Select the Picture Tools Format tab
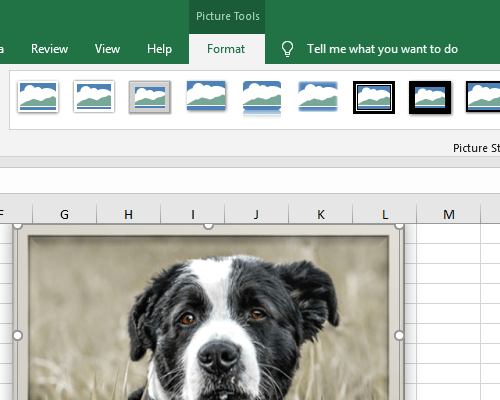The height and width of the screenshot is (400, 500). [227, 49]
